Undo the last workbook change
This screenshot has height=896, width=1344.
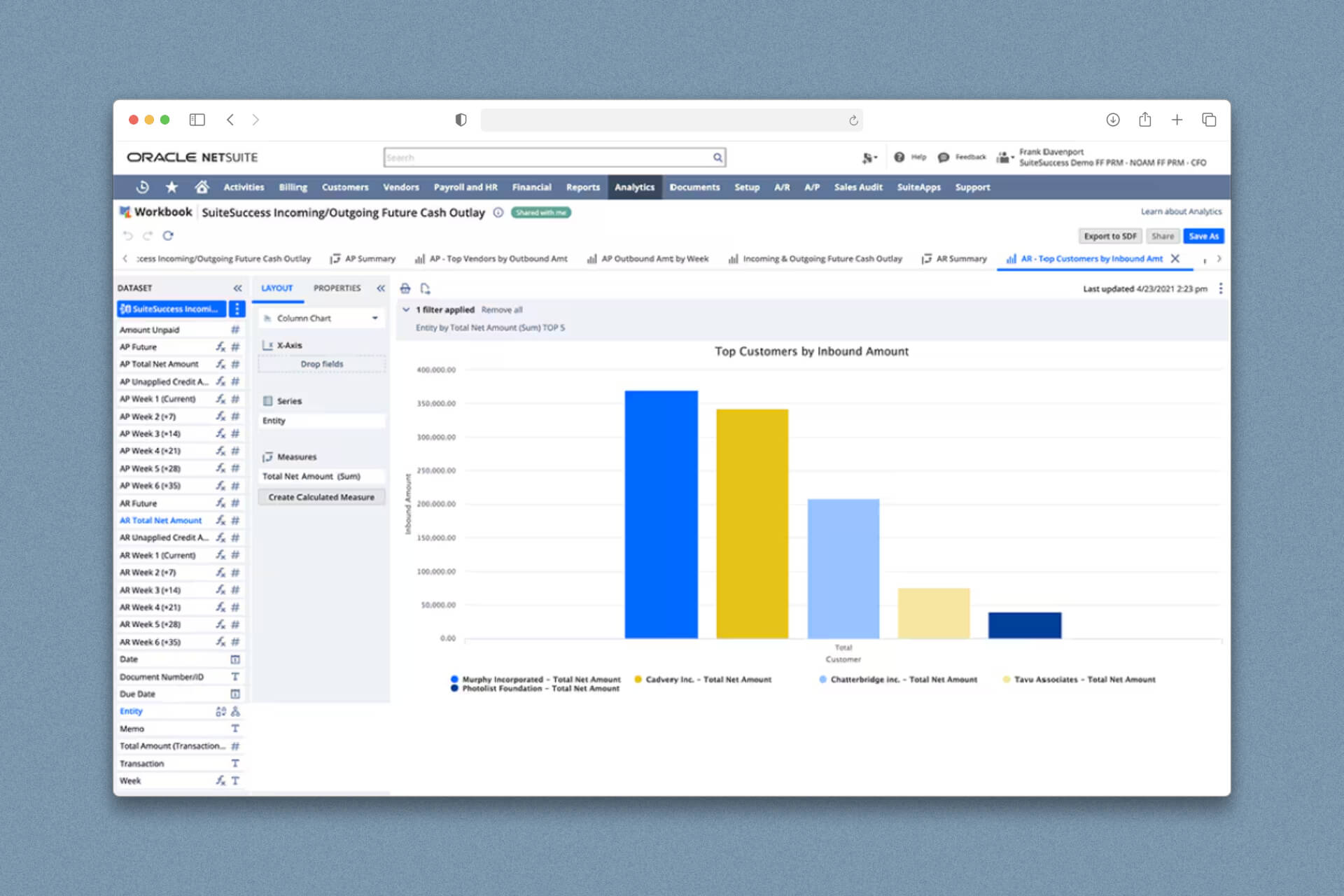point(127,236)
